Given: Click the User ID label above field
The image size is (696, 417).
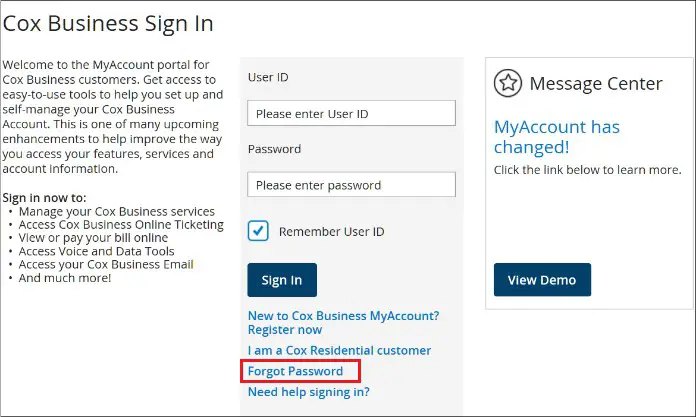Looking at the screenshot, I should point(268,77).
